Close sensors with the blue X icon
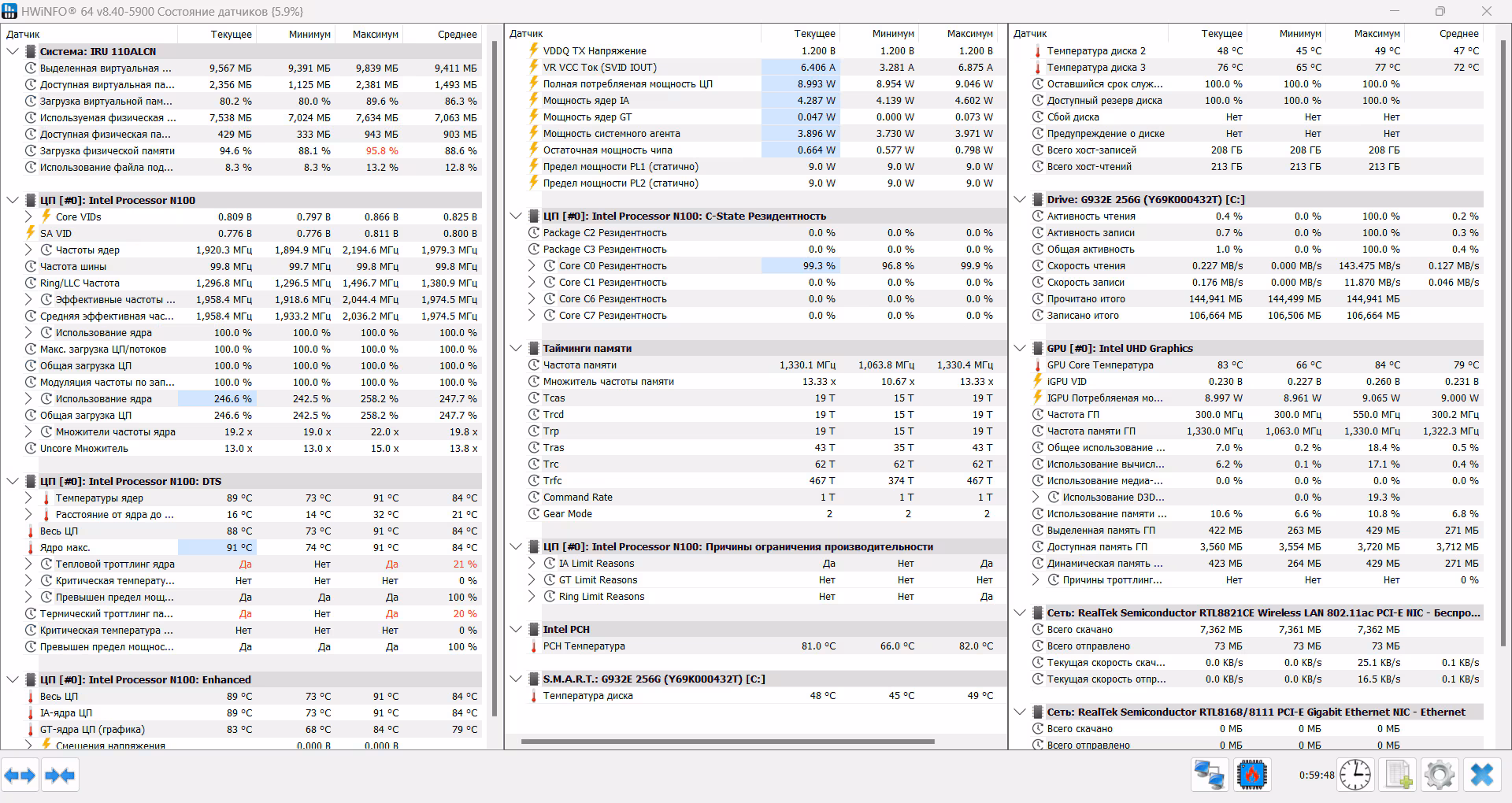Image resolution: width=1512 pixels, height=803 pixels. pyautogui.click(x=1481, y=775)
